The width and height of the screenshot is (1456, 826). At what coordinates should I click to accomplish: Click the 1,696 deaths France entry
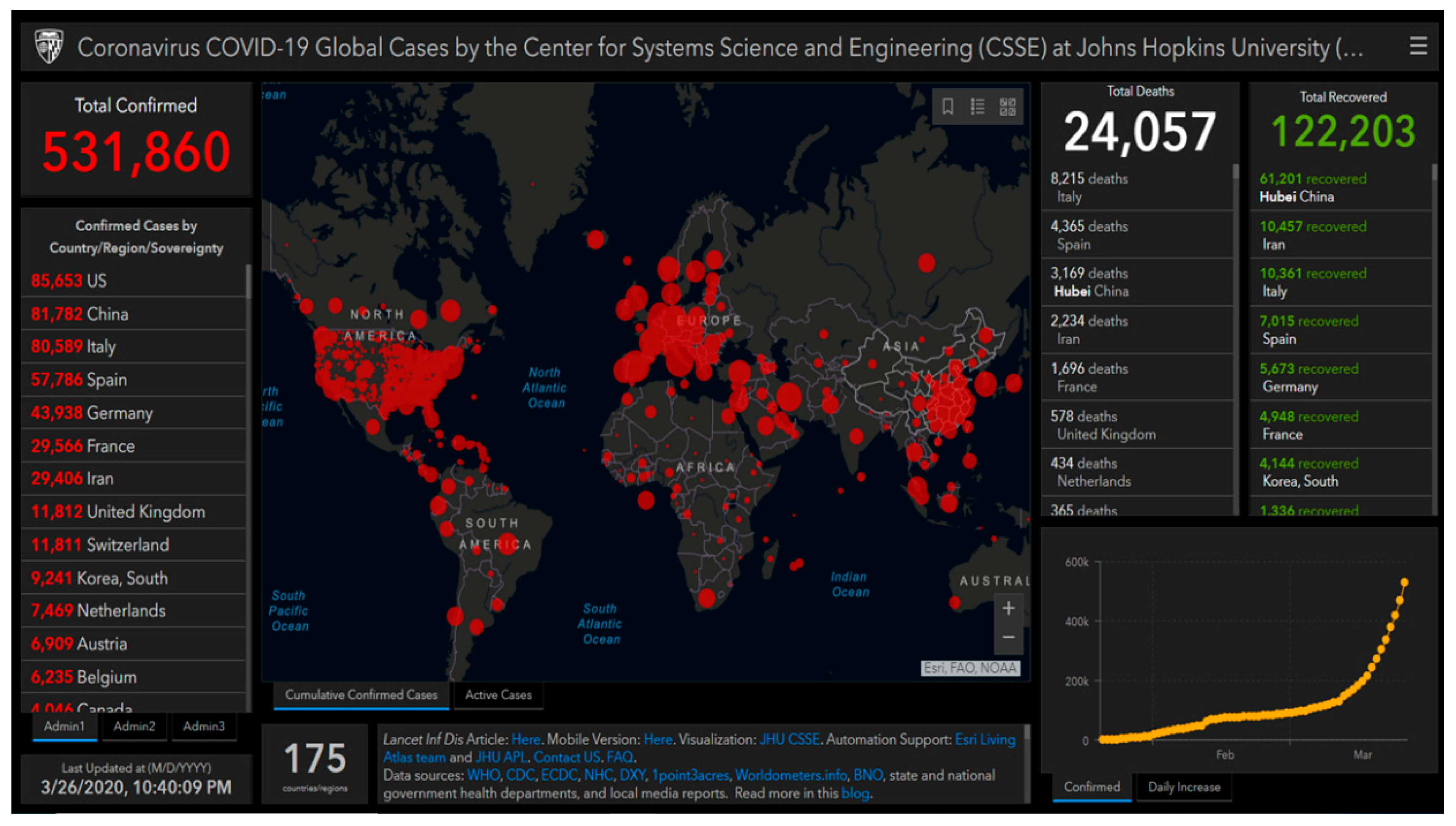(x=1137, y=377)
